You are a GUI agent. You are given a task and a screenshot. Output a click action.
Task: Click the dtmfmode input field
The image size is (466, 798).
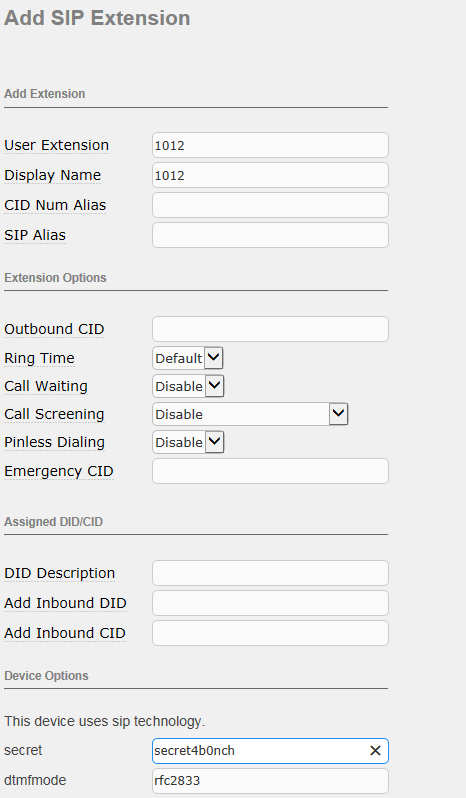270,781
